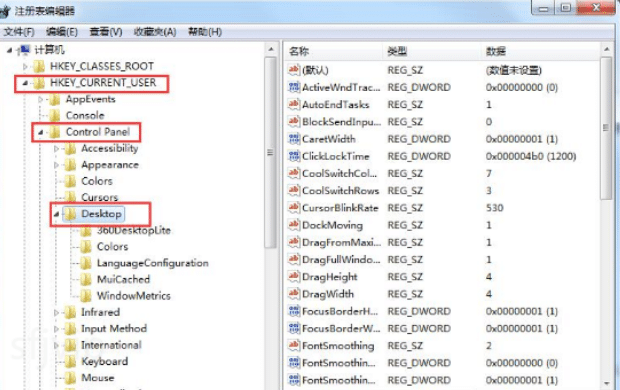Expand the AppEvents key
The image size is (620, 390).
coord(40,99)
